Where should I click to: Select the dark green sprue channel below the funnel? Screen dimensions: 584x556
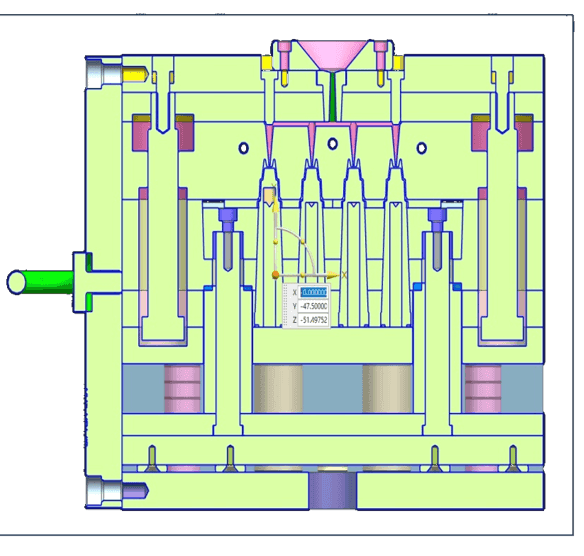tap(333, 96)
